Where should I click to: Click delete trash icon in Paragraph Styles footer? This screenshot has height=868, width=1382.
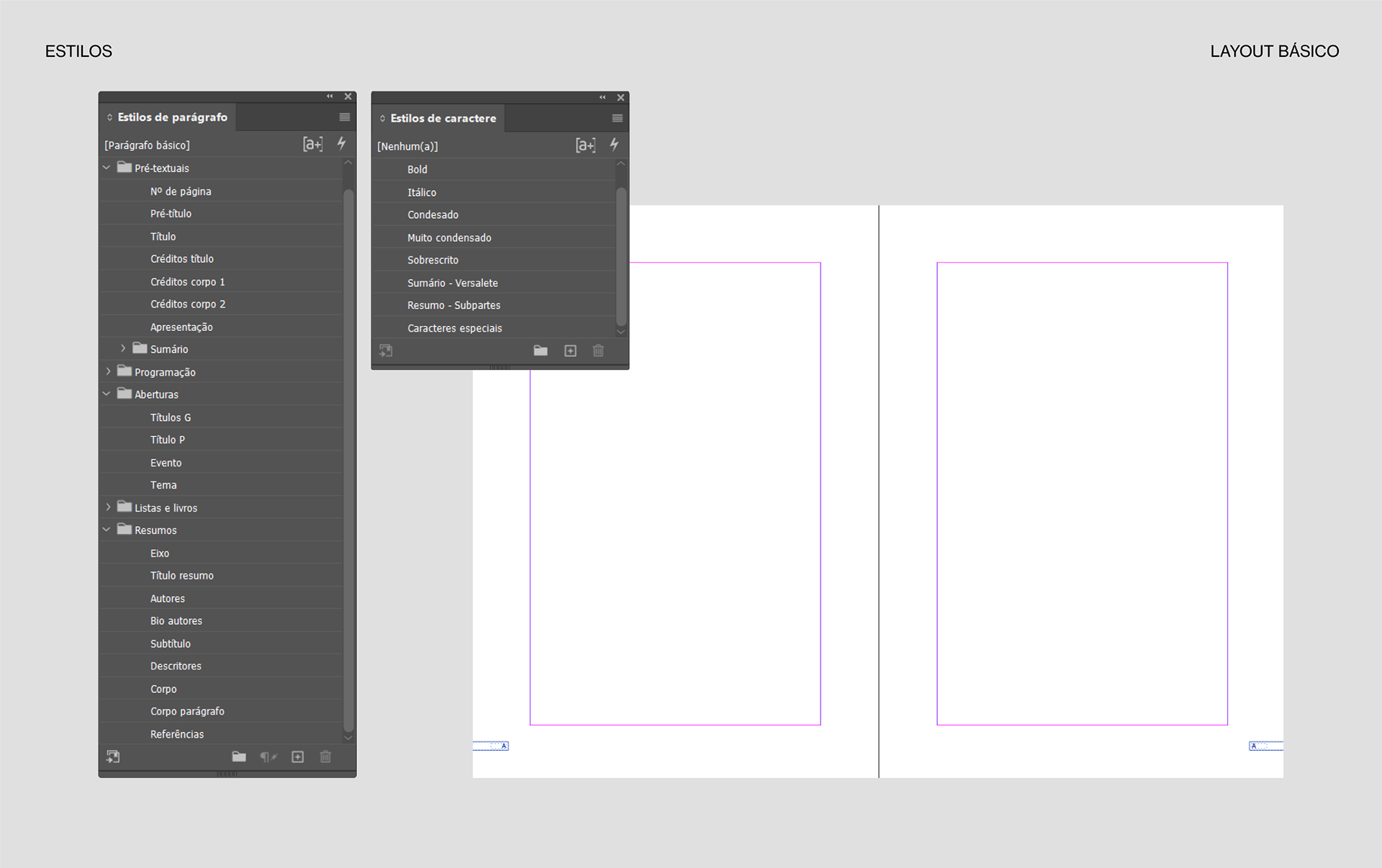click(x=325, y=756)
